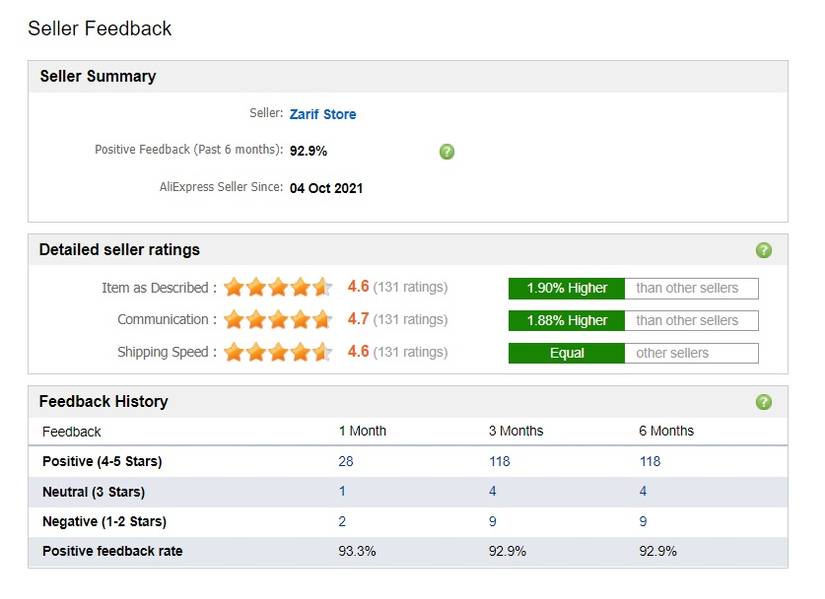825x599 pixels.
Task: Click the 4.6 Item as Described score
Action: (358, 287)
